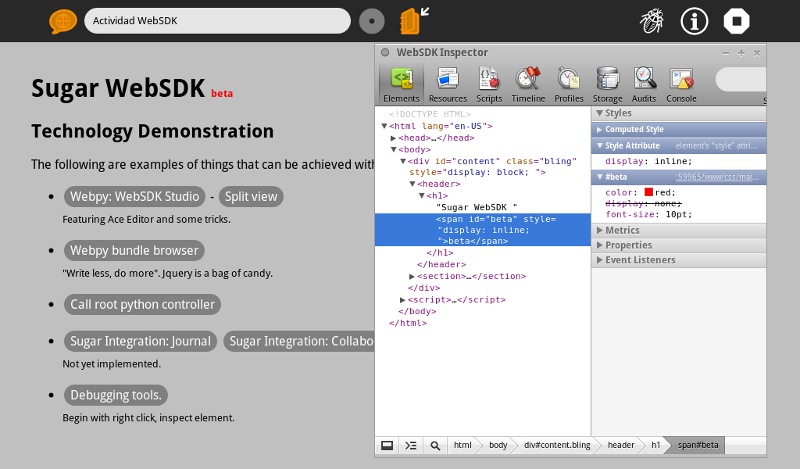Screen dimensions: 800x469
Task: Open the Resources panel in the inspector
Action: pos(448,84)
